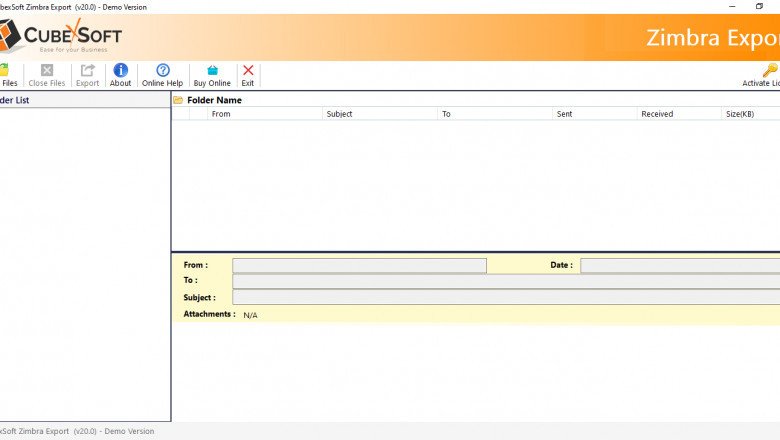Click the Folder Name heading text
The height and width of the screenshot is (440, 780).
(x=214, y=100)
